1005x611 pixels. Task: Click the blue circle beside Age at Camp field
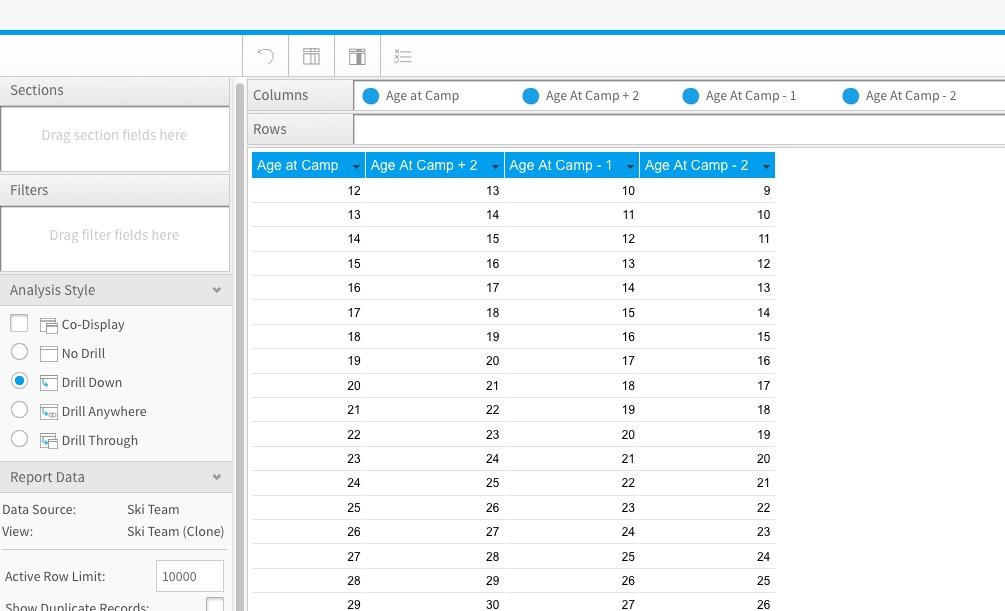370,96
